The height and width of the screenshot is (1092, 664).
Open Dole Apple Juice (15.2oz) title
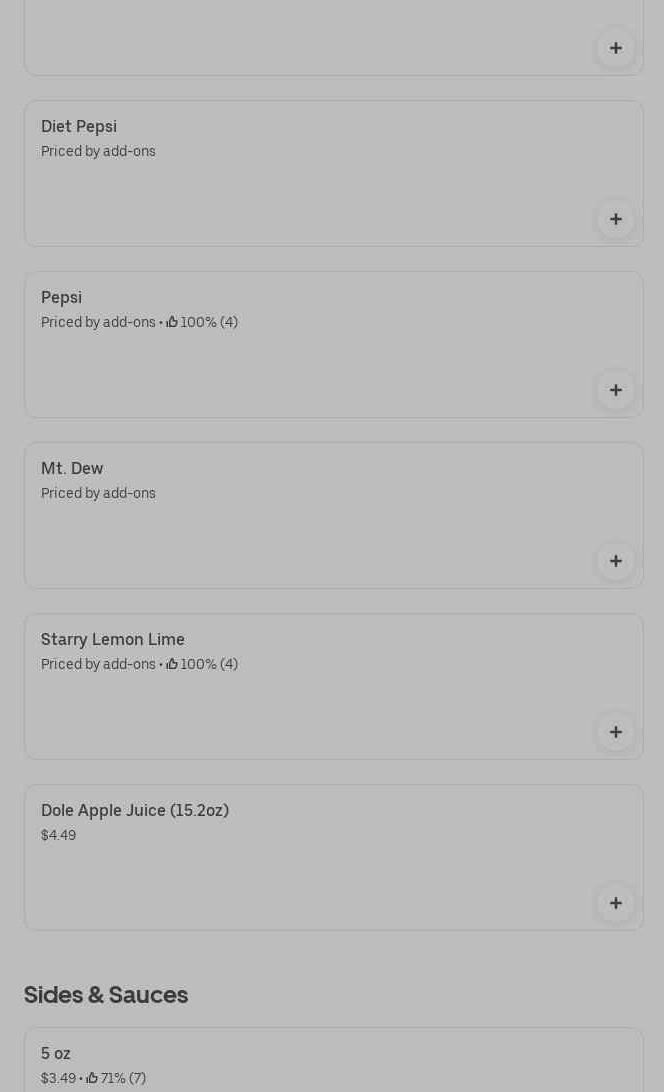click(x=135, y=811)
